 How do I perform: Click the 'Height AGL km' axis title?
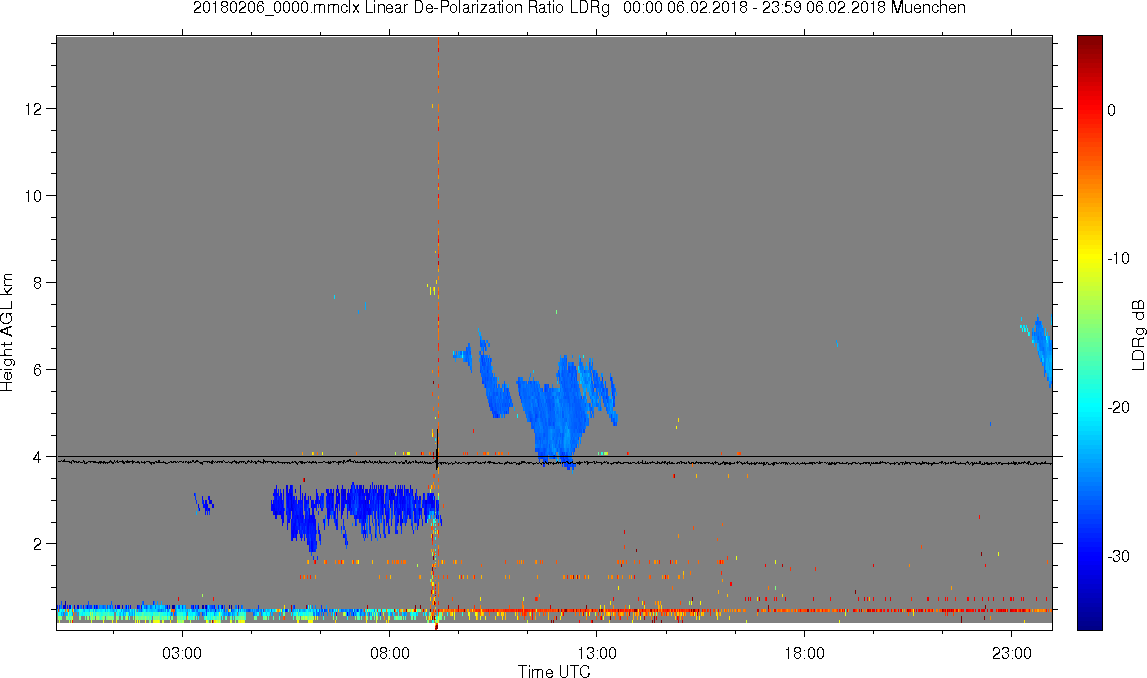pos(7,333)
